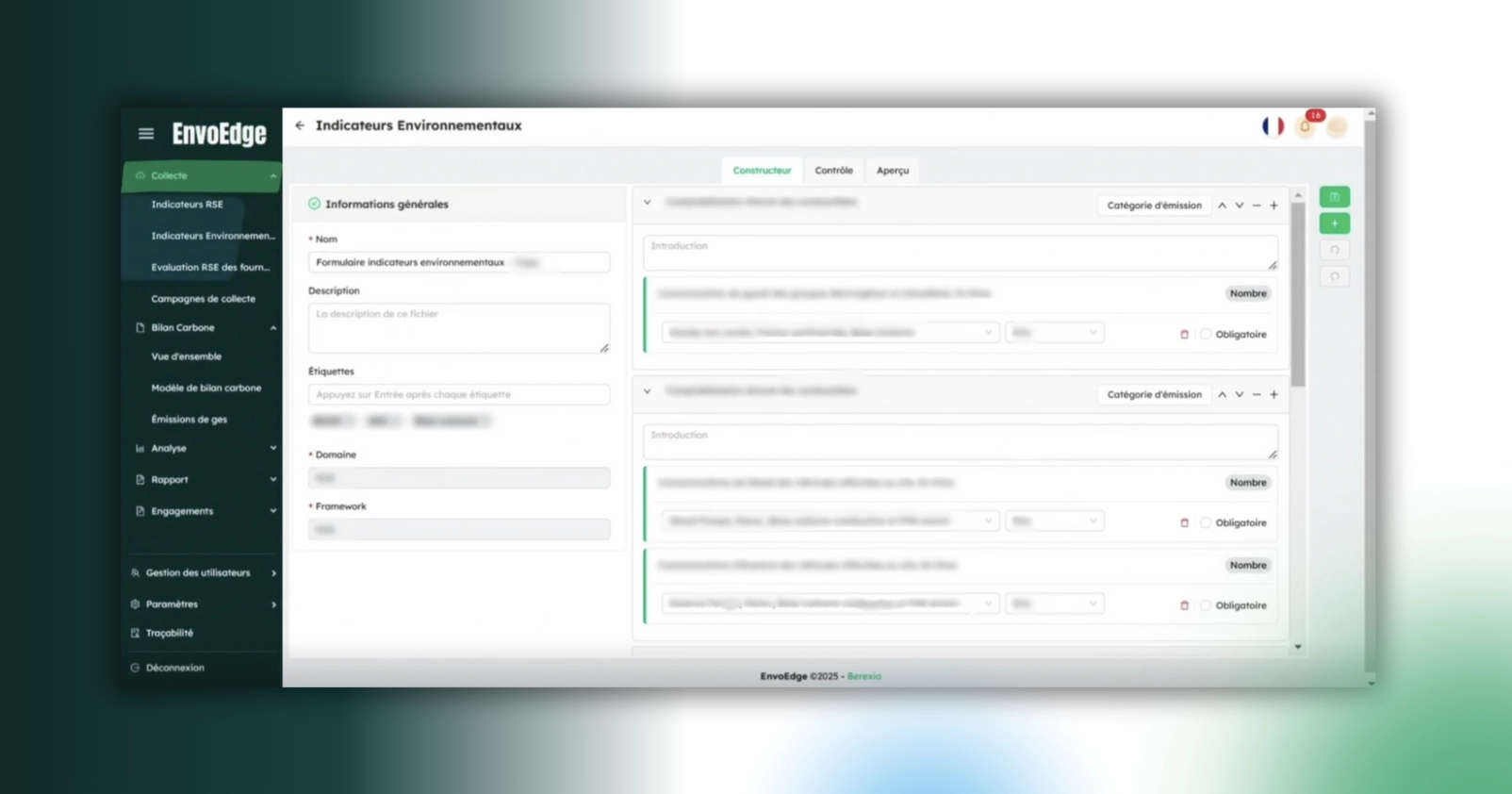Follow the Berexia footer link
This screenshot has height=794, width=1512.
point(863,676)
